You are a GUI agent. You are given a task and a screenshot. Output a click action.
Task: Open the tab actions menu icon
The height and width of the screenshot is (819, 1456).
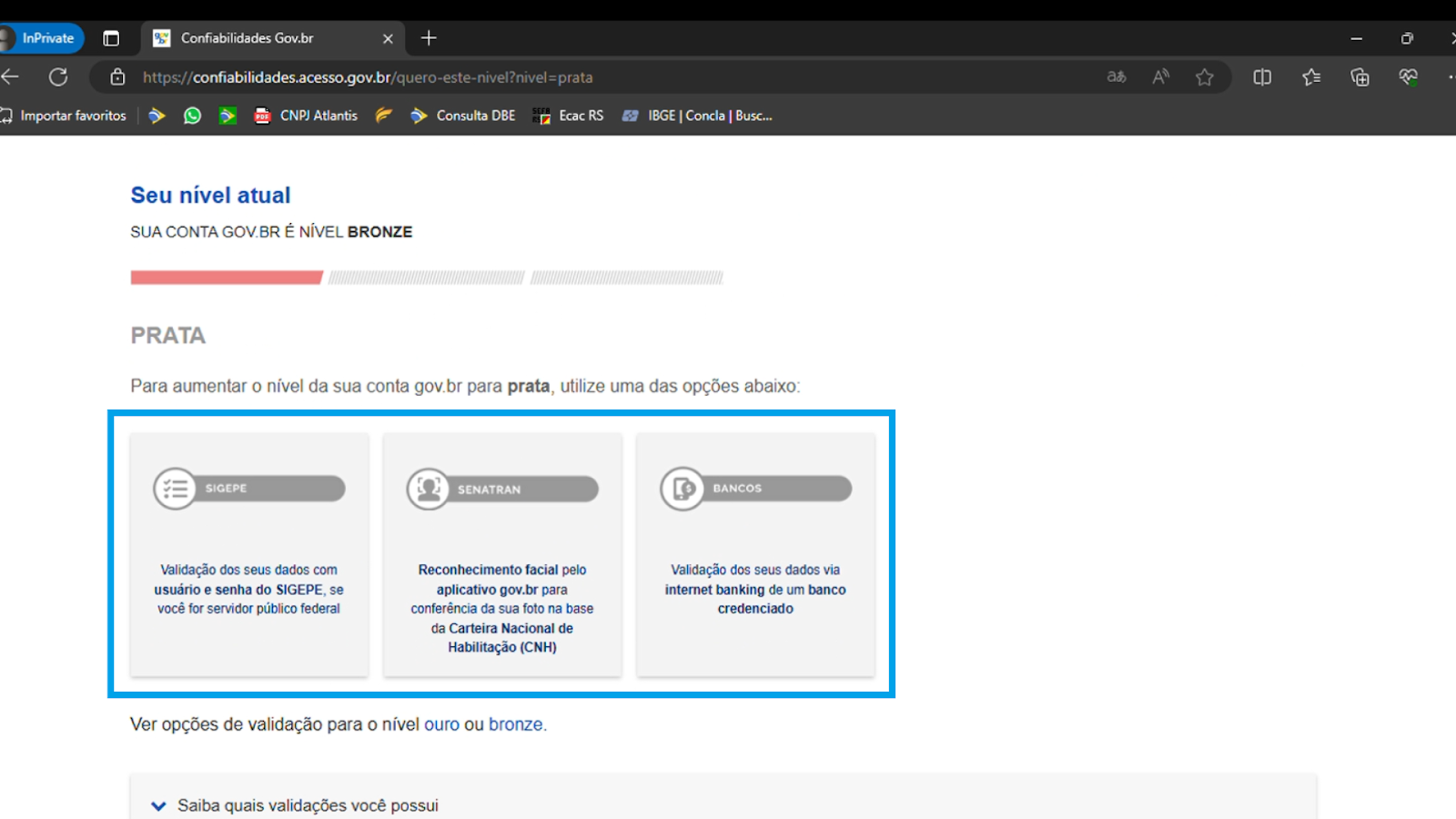click(x=111, y=38)
